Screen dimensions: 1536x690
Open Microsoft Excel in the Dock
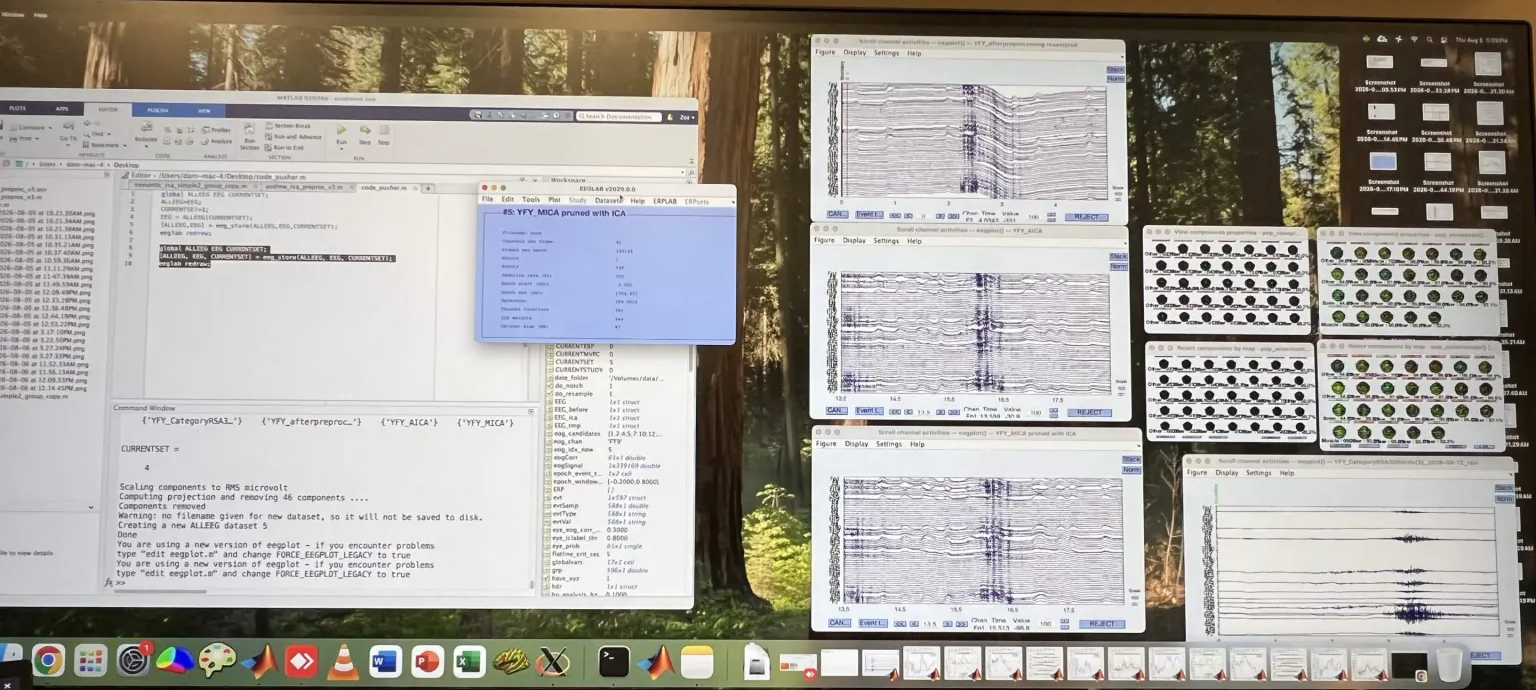pyautogui.click(x=469, y=662)
